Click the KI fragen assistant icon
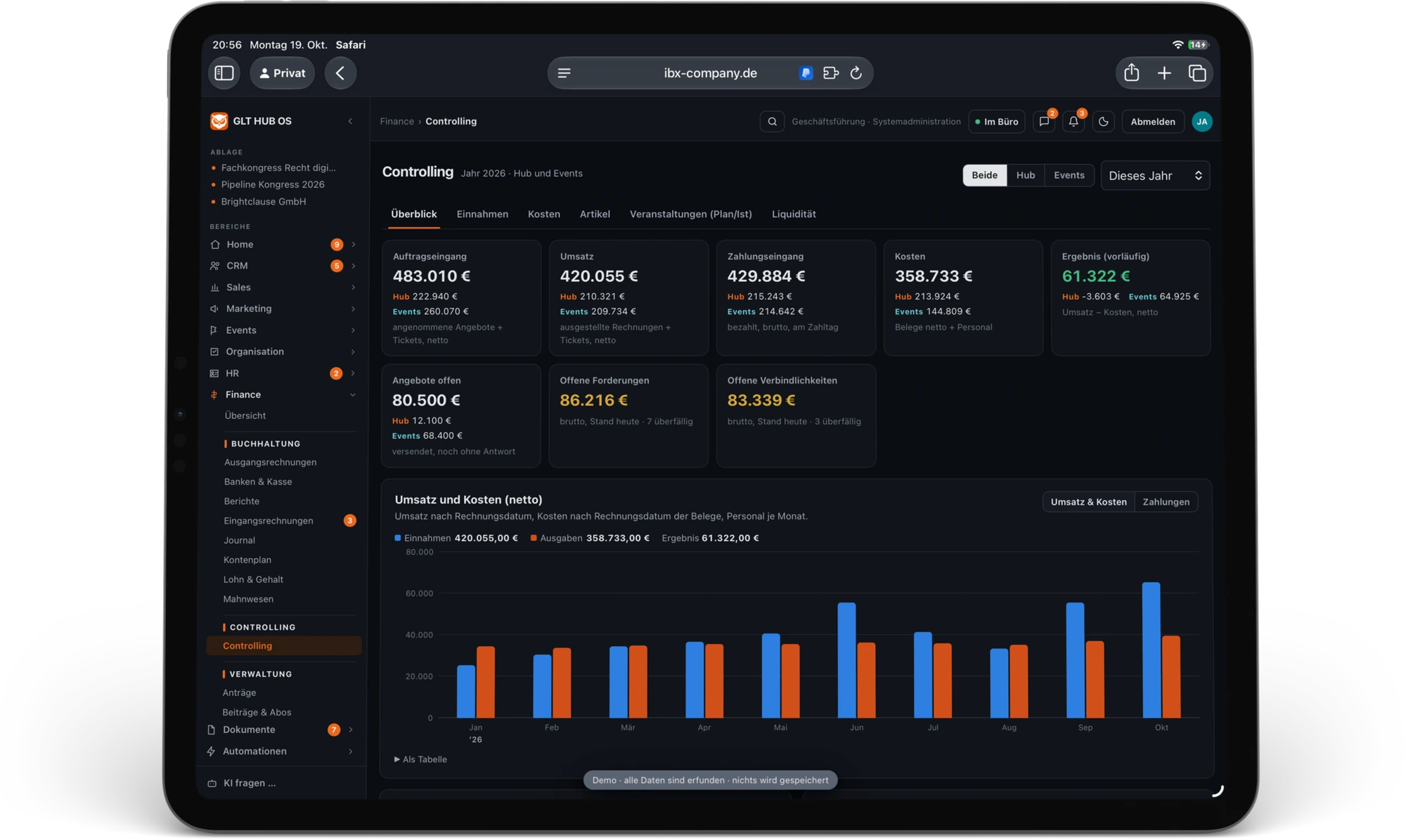 [212, 783]
